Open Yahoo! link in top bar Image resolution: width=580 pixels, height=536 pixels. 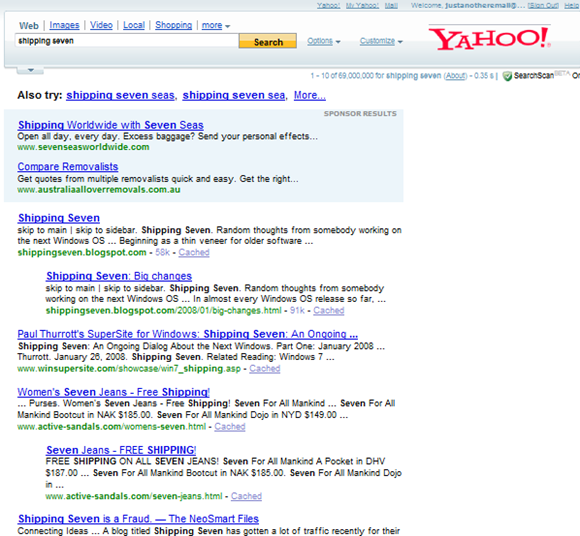point(328,6)
